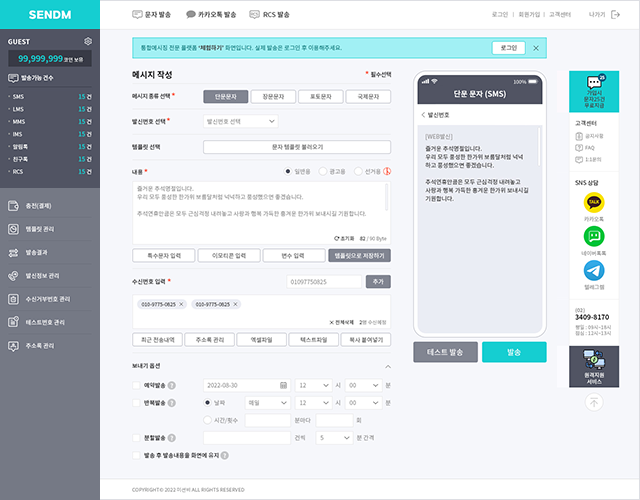Check 발송 후 발송내용을 화면에 유지
This screenshot has height=500, width=640.
(x=136, y=456)
